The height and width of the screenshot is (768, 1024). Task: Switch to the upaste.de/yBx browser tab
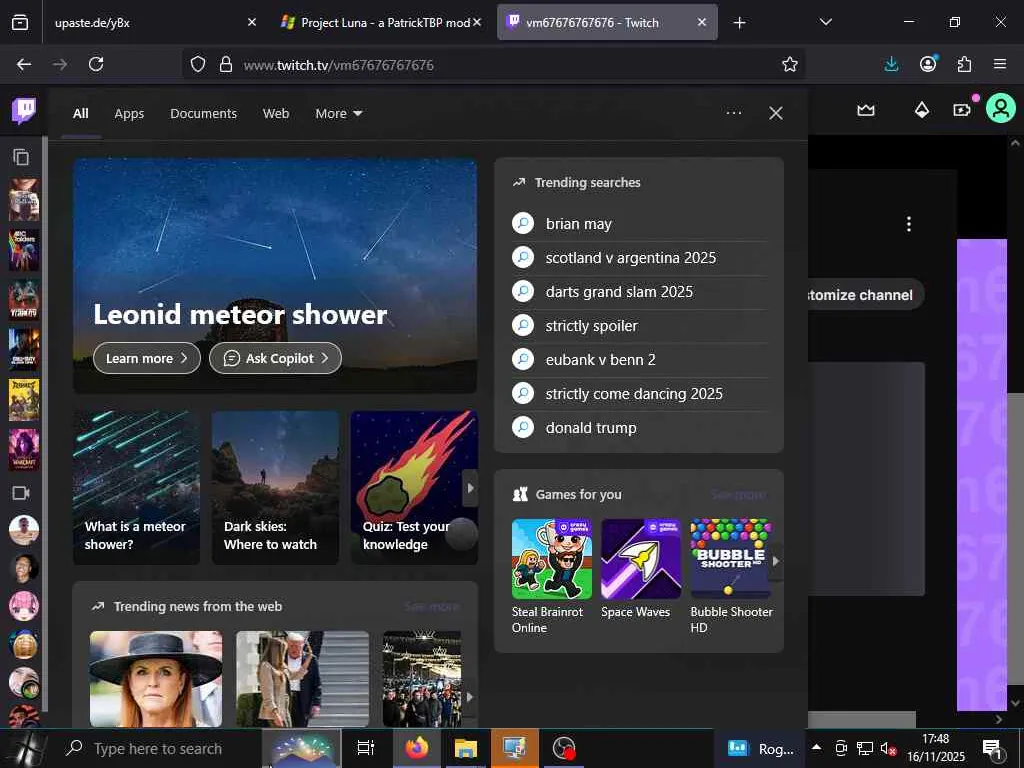[x=153, y=22]
